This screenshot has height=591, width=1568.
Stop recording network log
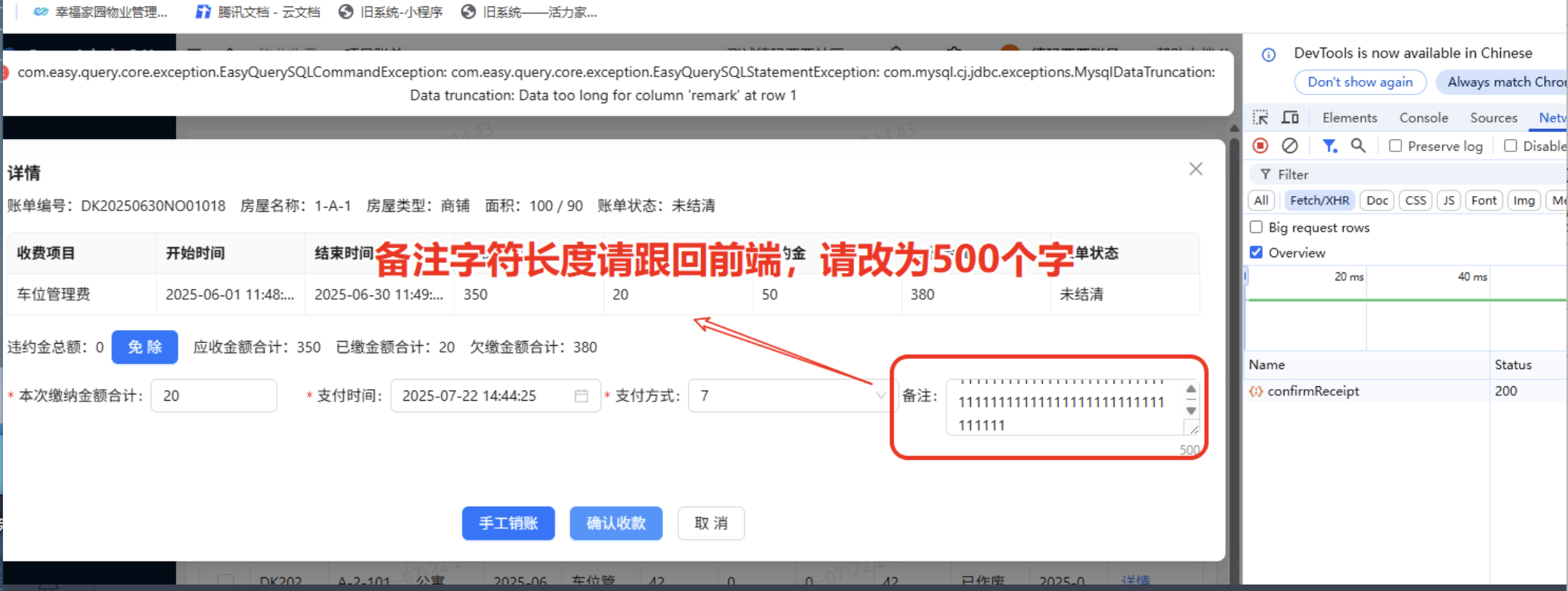click(1260, 146)
